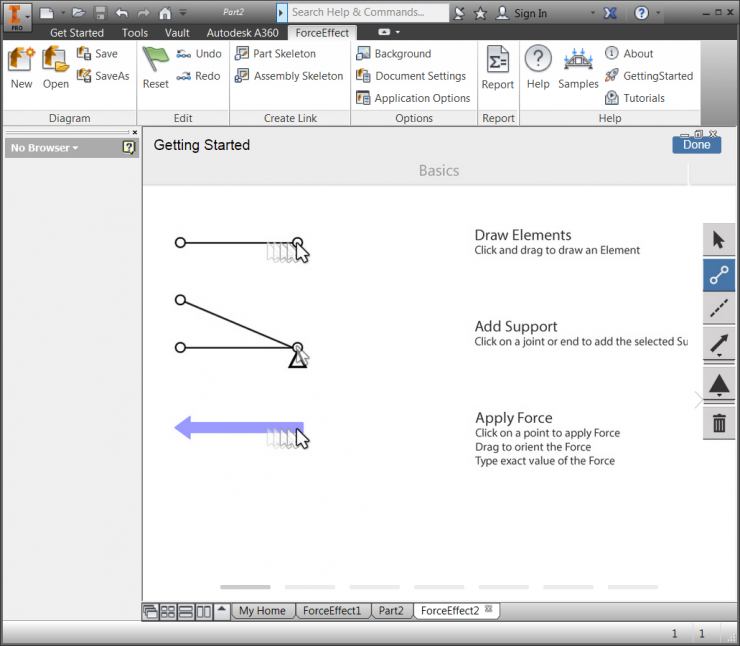Expand the No Browser dropdown
Viewport: 740px width, 646px height.
pos(44,148)
